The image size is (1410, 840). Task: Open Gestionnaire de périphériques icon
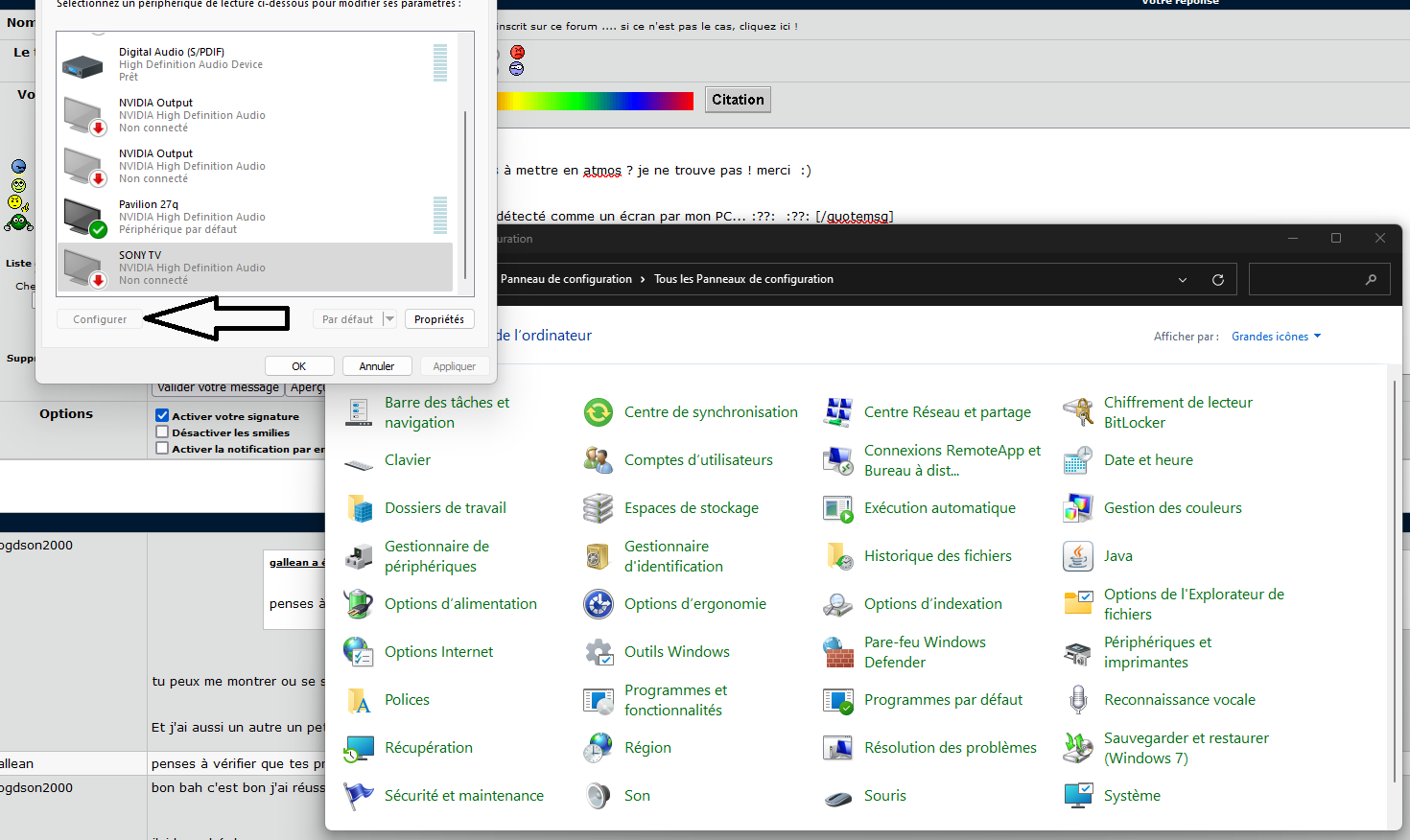coord(359,556)
